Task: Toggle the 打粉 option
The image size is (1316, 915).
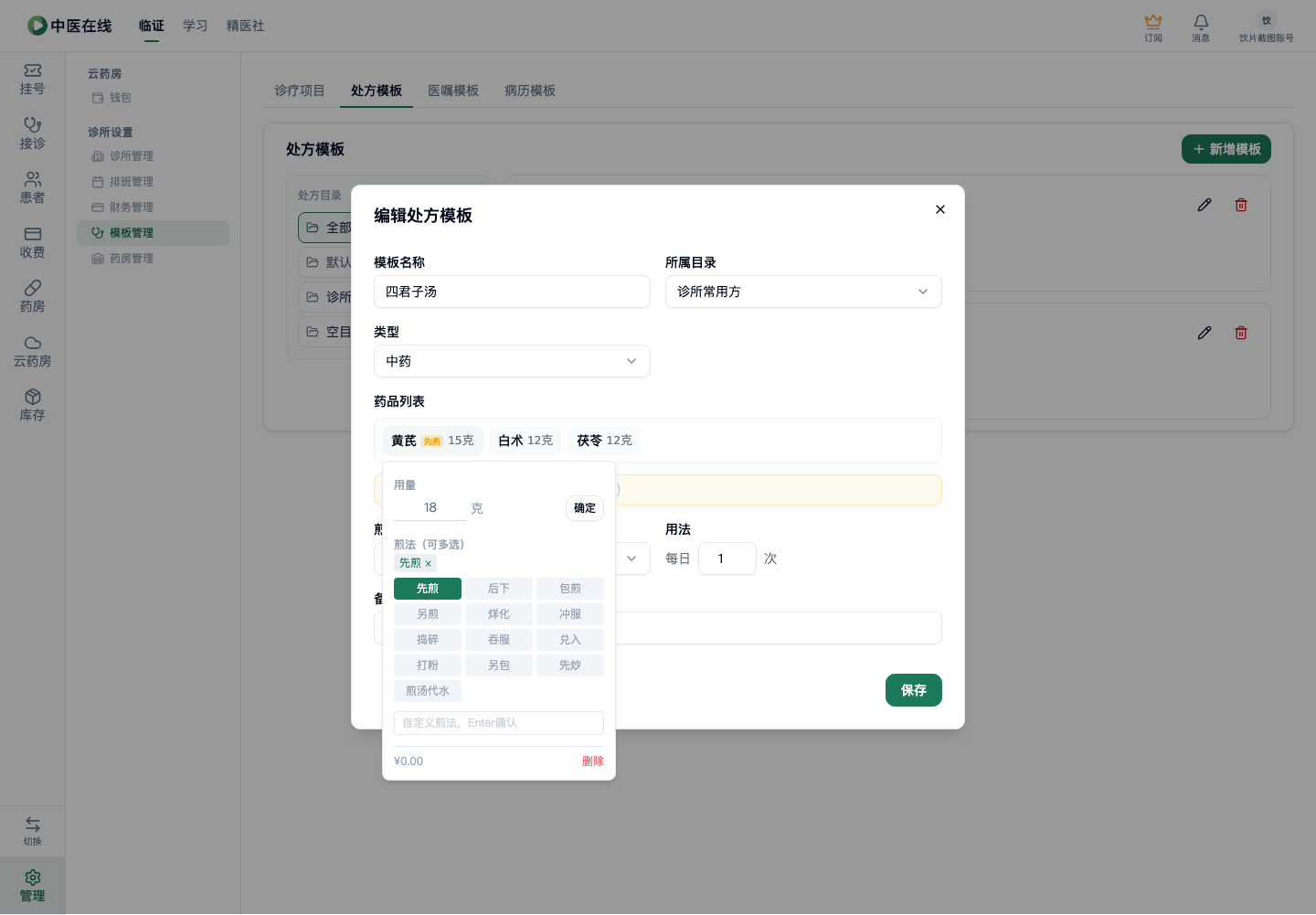Action: click(x=428, y=665)
